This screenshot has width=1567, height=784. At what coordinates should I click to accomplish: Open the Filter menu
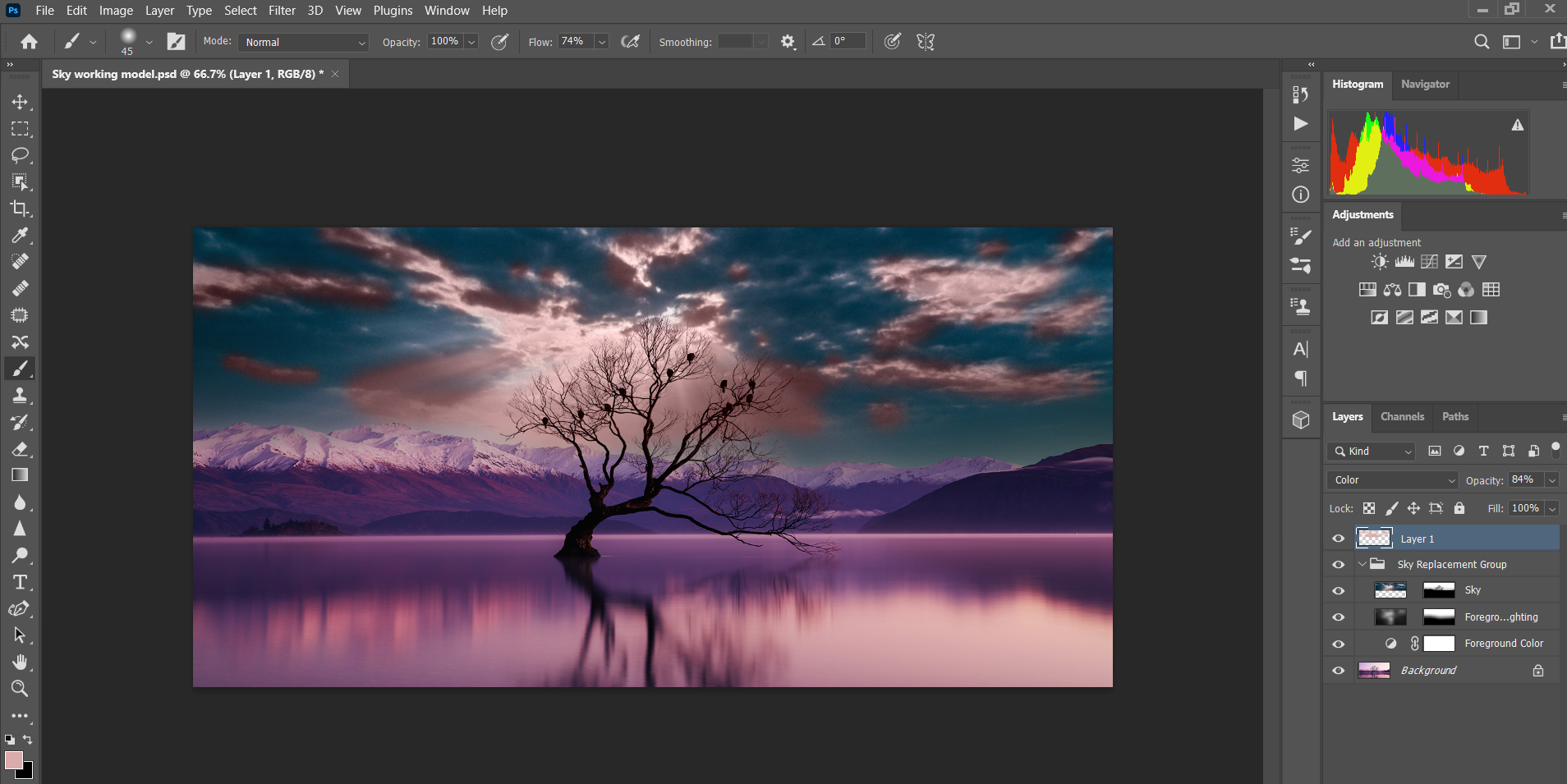pyautogui.click(x=281, y=11)
